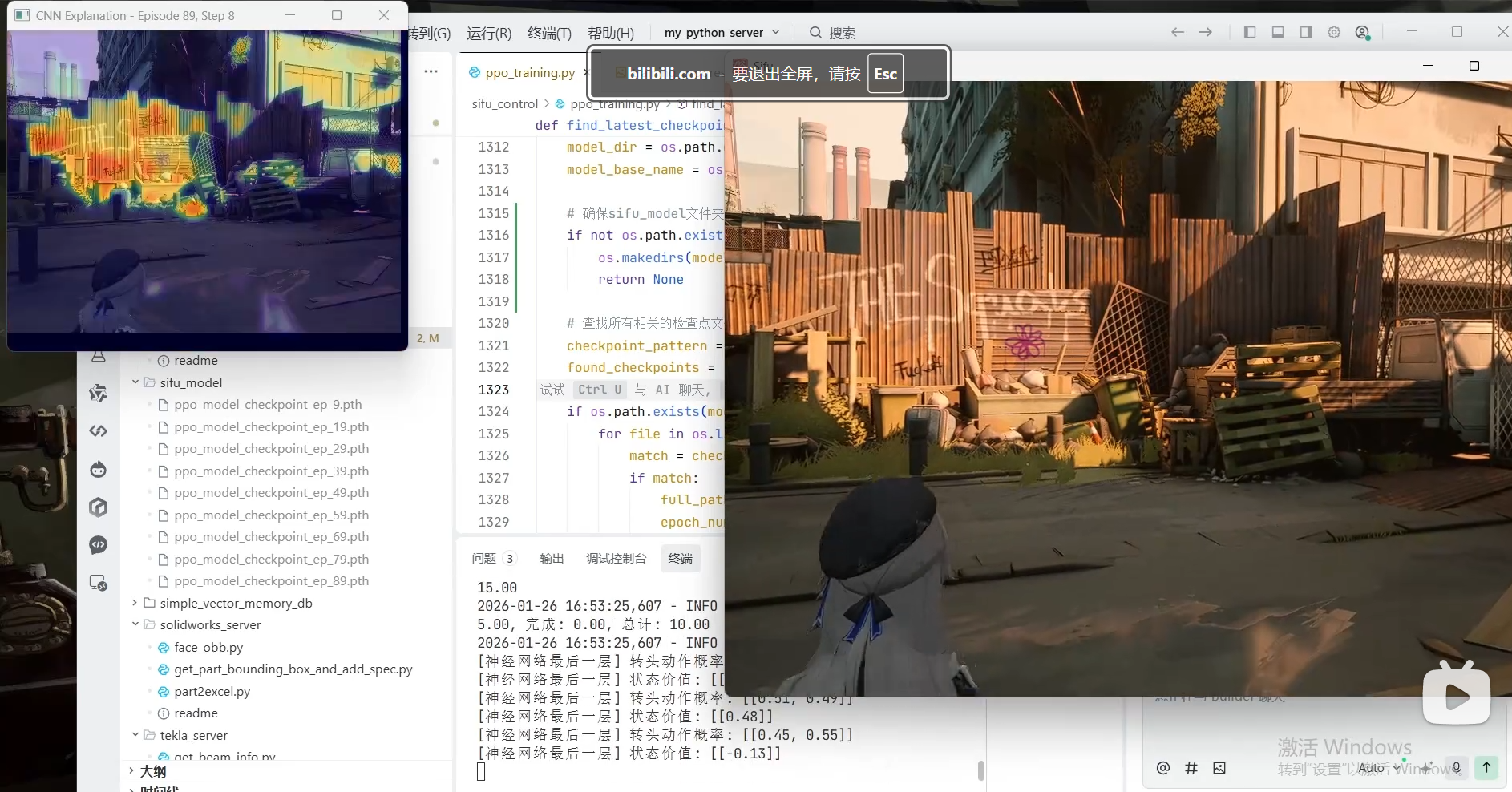The height and width of the screenshot is (792, 1512).
Task: Open face_obb.py in solidworks_server
Action: coord(208,648)
